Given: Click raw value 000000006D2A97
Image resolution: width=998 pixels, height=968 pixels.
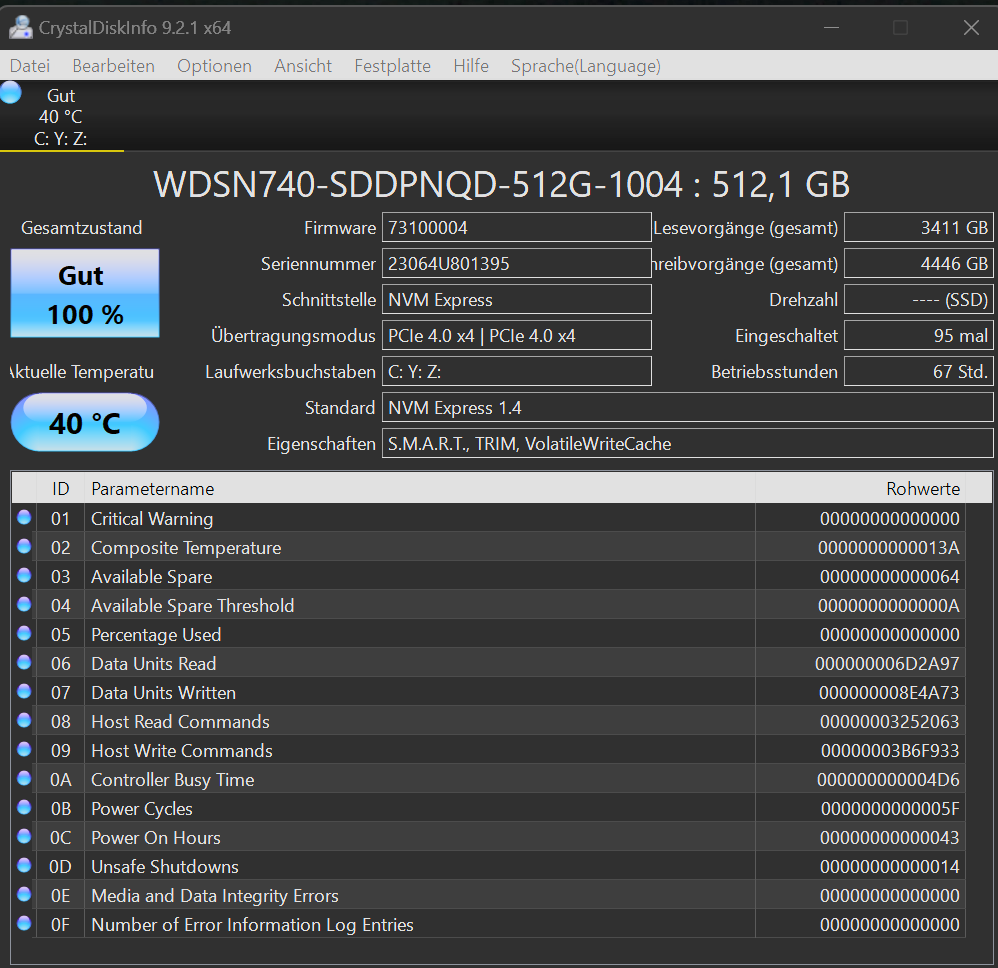Looking at the screenshot, I should [887, 664].
